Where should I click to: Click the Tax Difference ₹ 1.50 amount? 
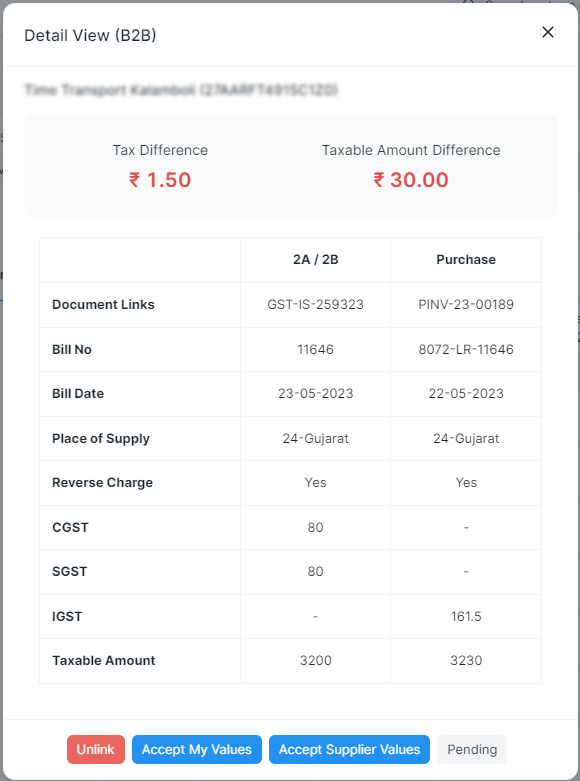160,180
